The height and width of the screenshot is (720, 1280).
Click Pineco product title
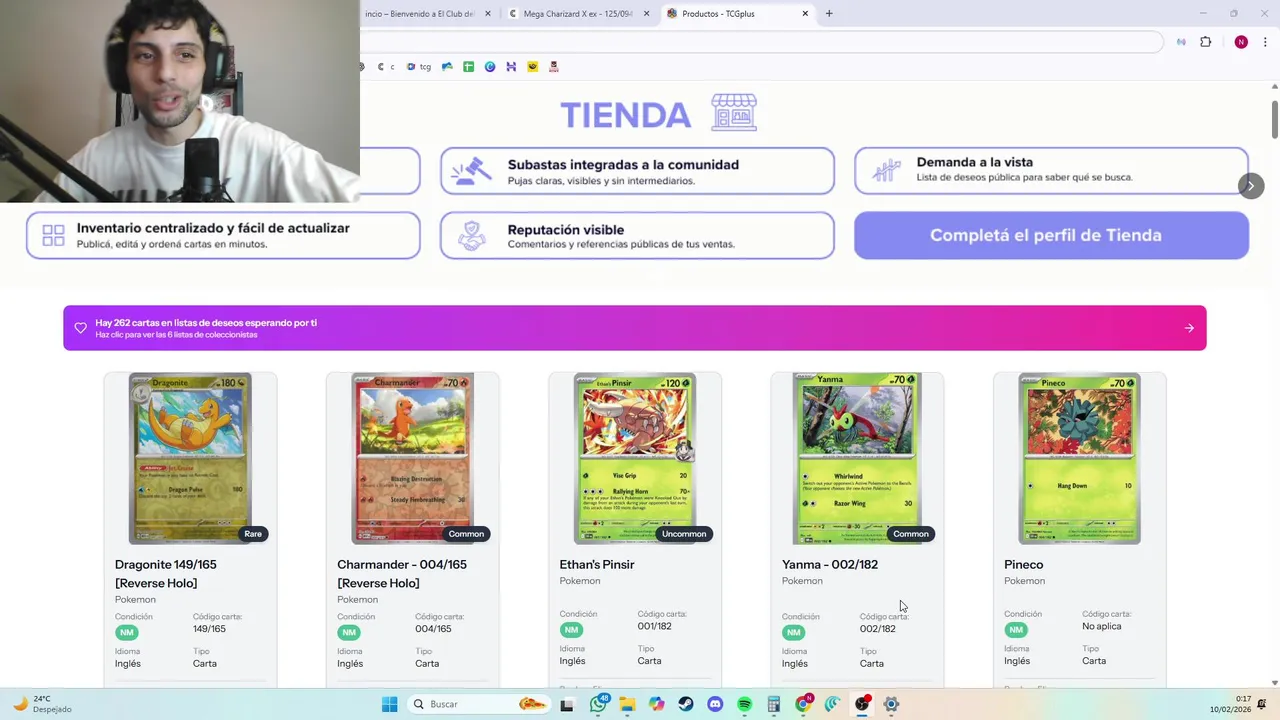[1024, 565]
